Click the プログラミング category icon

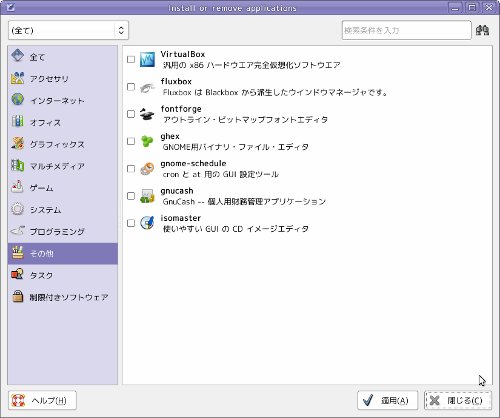tap(18, 231)
